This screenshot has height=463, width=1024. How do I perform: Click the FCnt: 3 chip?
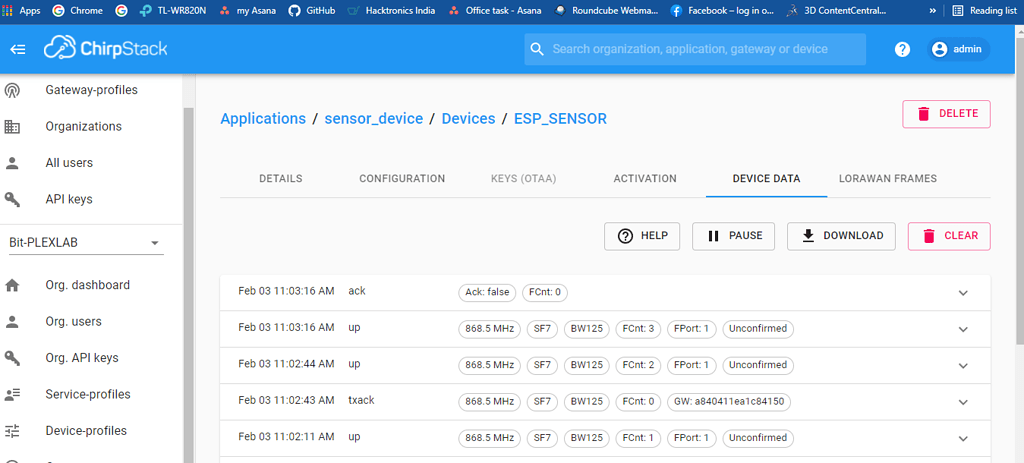coord(639,329)
